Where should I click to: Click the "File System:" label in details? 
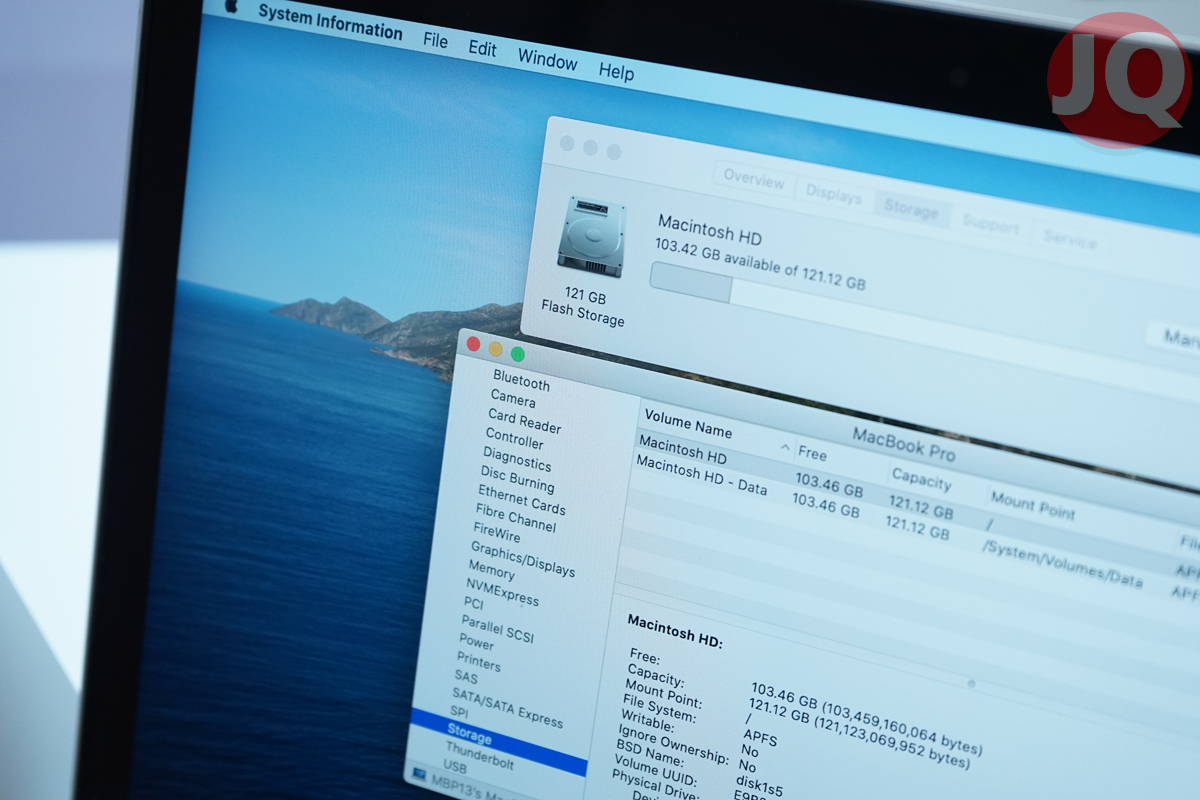click(659, 706)
